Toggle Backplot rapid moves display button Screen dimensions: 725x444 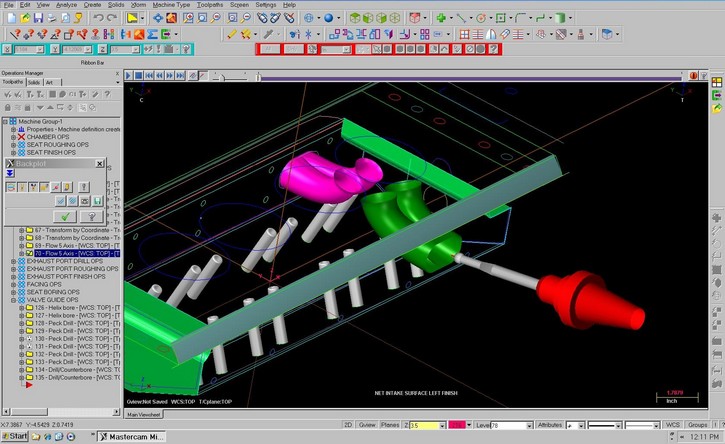click(44, 187)
